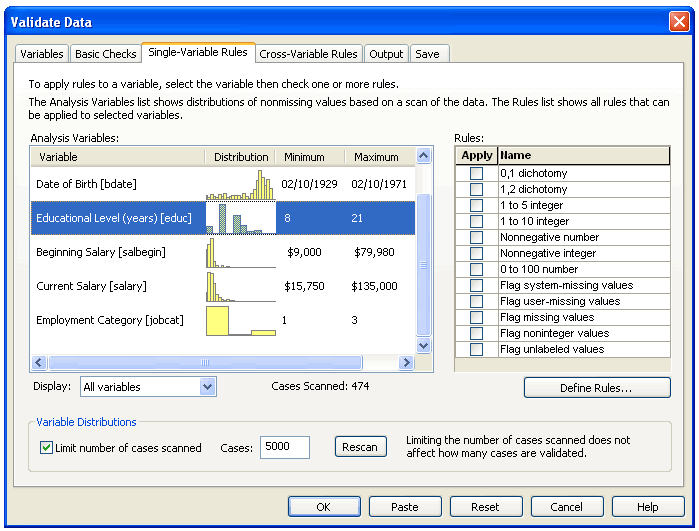Enable Flag missing values rule
Image resolution: width=699 pixels, height=531 pixels.
click(477, 318)
